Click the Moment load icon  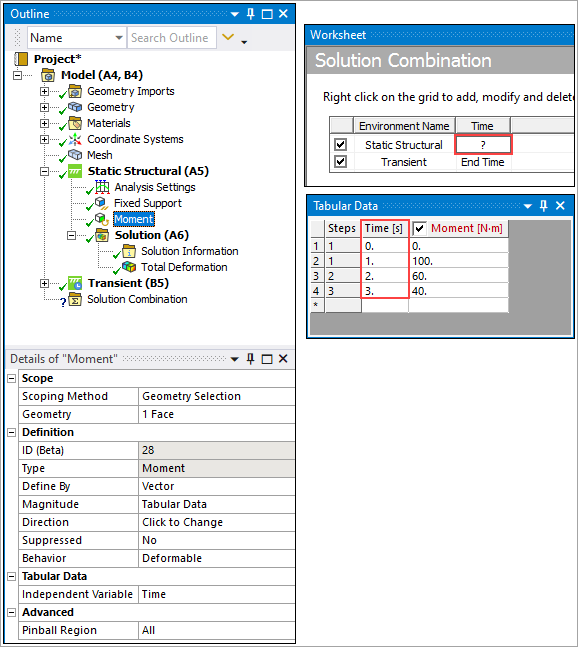pyautogui.click(x=101, y=219)
